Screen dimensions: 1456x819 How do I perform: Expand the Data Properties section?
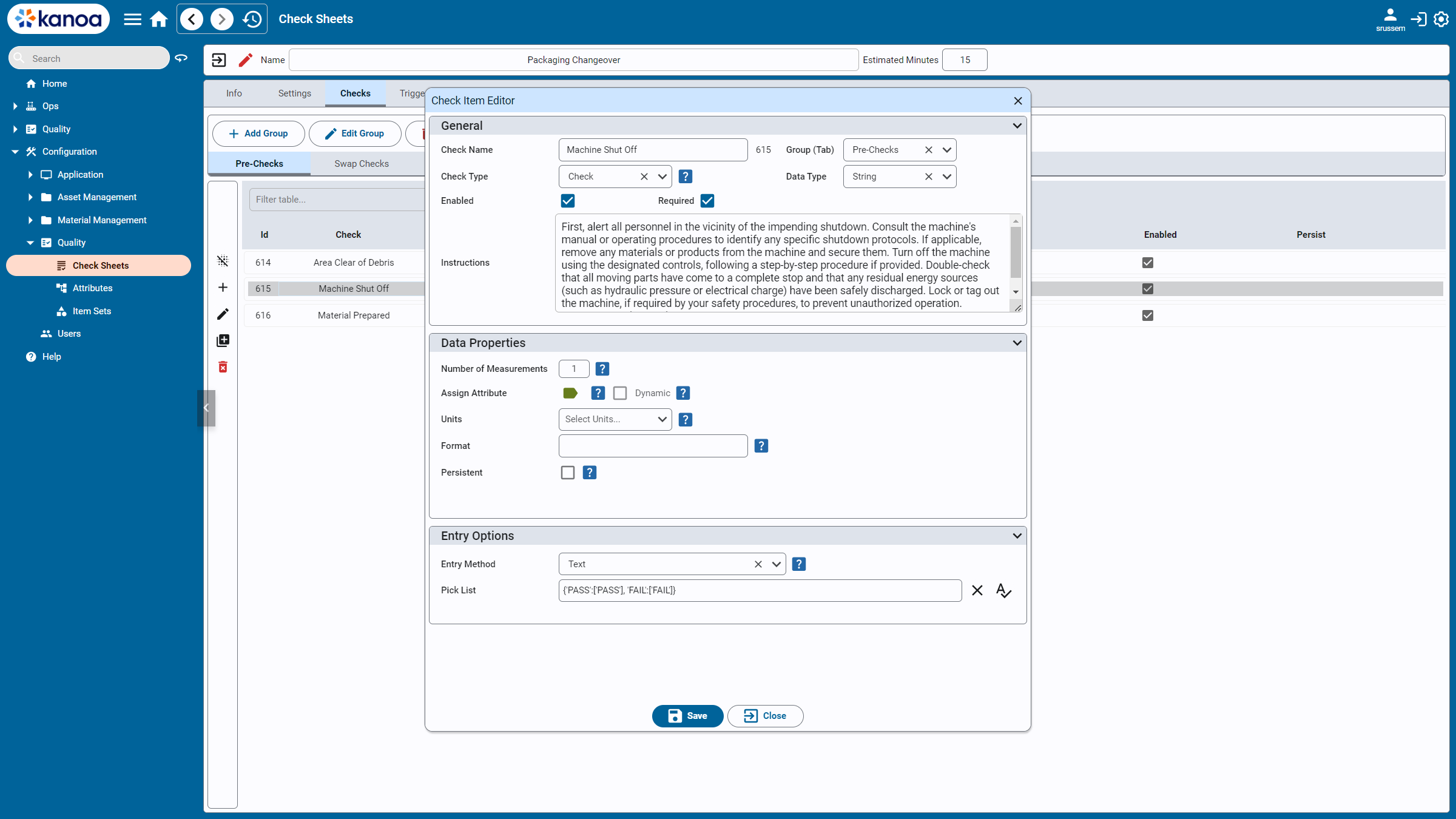[1016, 343]
